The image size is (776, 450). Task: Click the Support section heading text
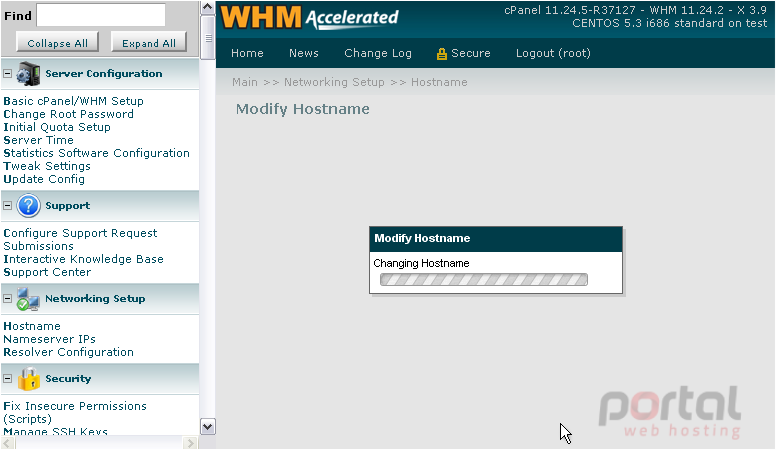tap(68, 205)
